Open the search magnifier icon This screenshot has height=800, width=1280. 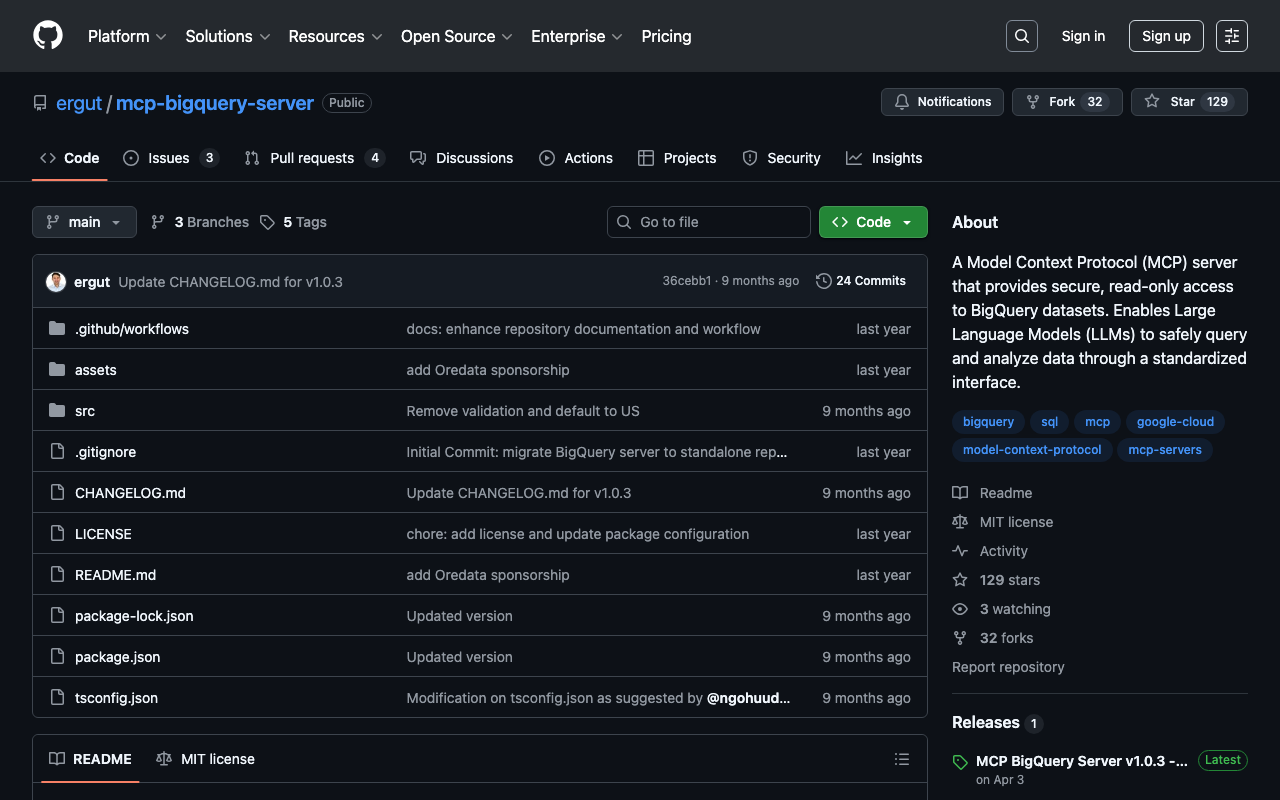1021,36
